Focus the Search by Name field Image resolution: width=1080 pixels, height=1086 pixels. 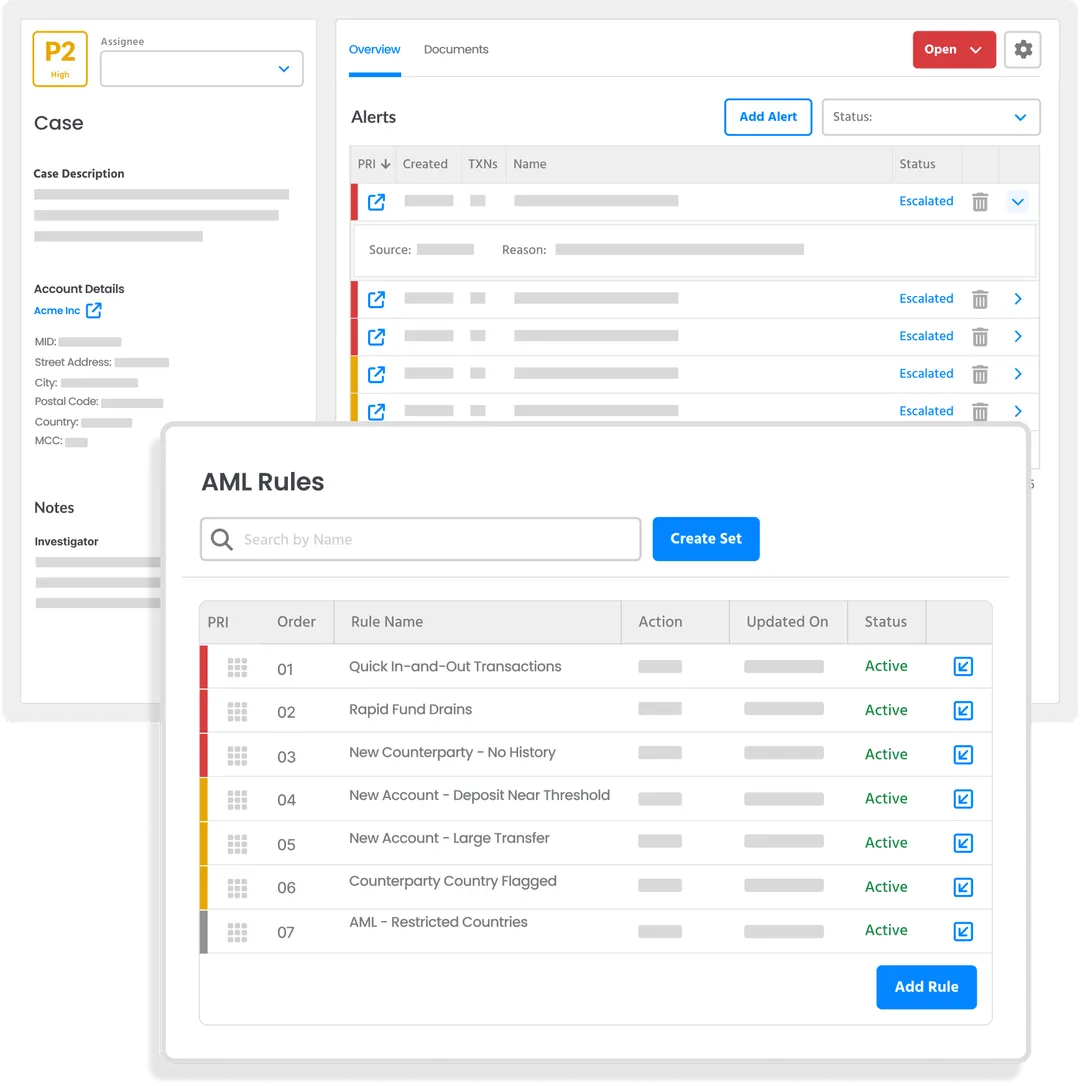point(421,539)
